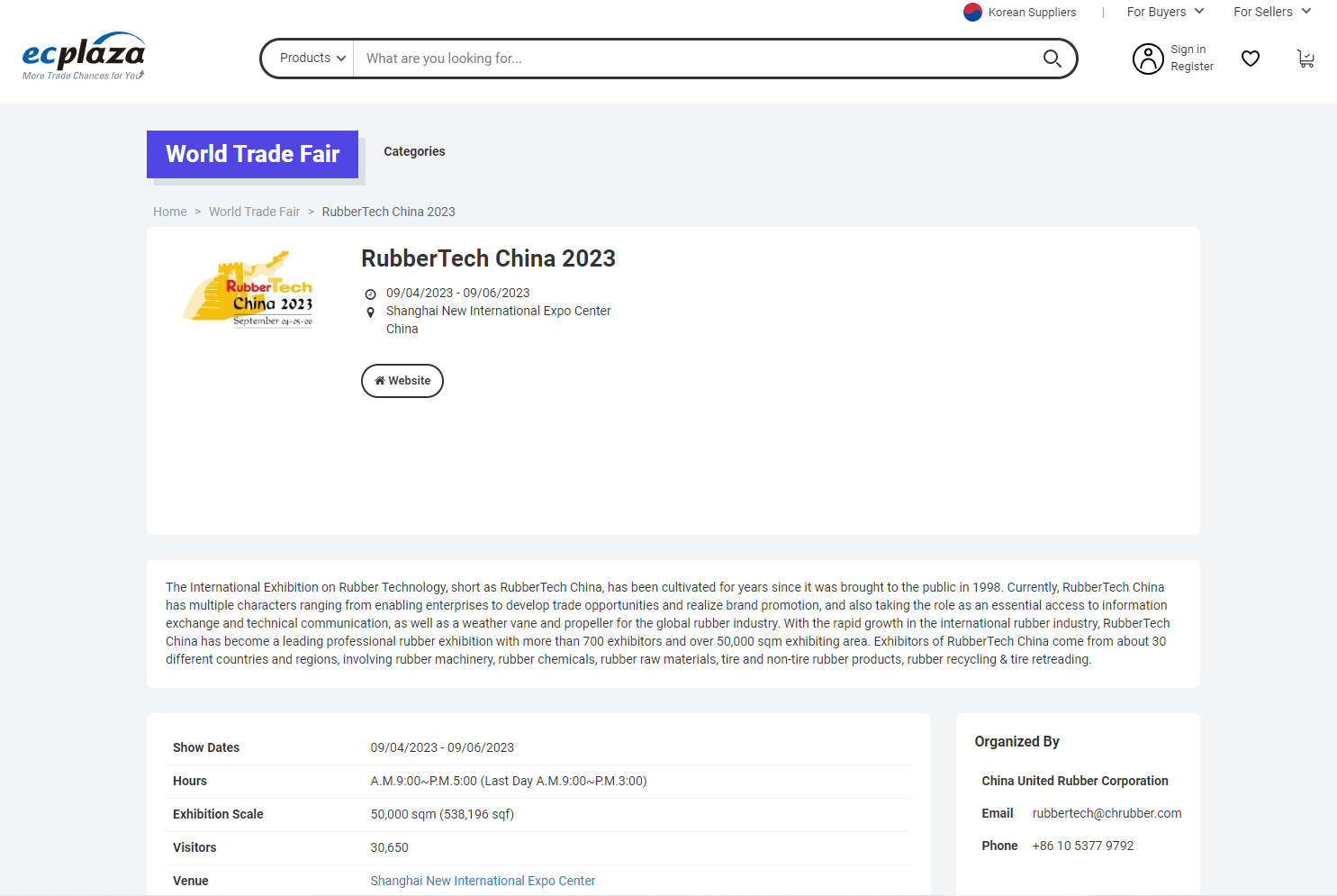The image size is (1337, 896).
Task: Click the Register link
Action: point(1192,67)
